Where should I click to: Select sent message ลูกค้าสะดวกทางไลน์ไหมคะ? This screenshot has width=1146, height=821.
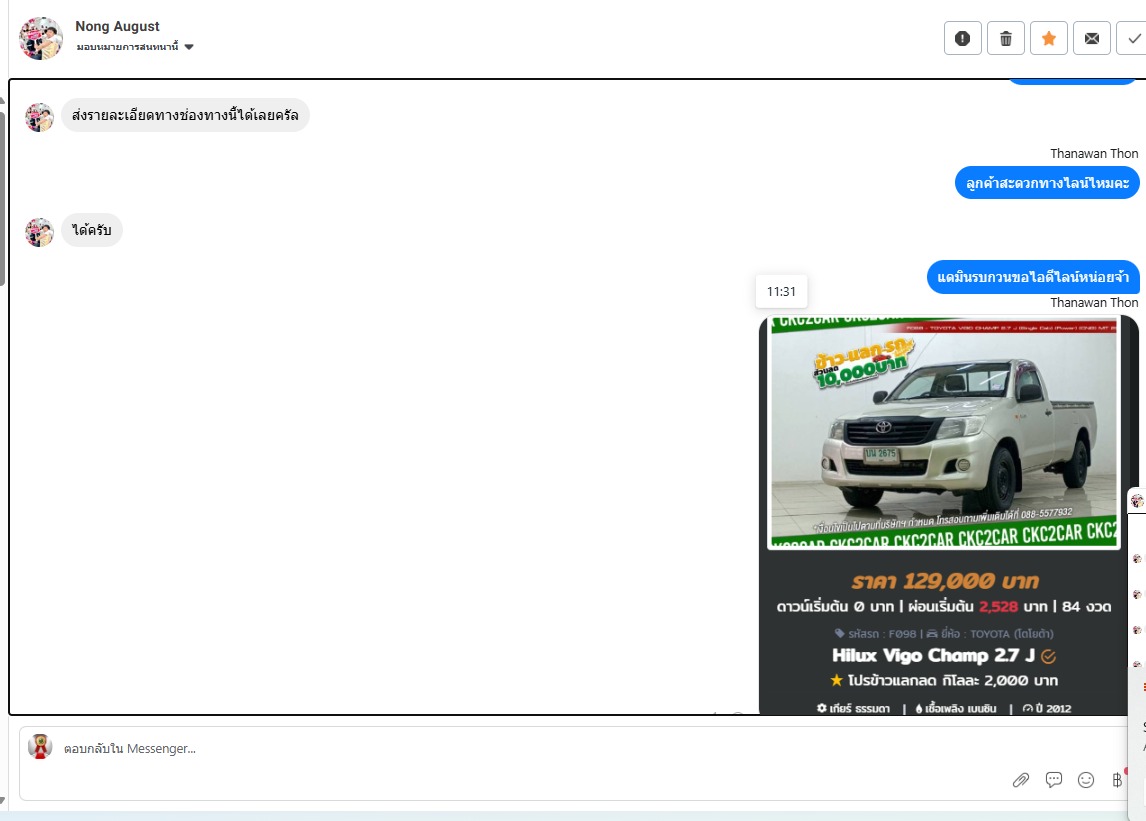(1047, 183)
